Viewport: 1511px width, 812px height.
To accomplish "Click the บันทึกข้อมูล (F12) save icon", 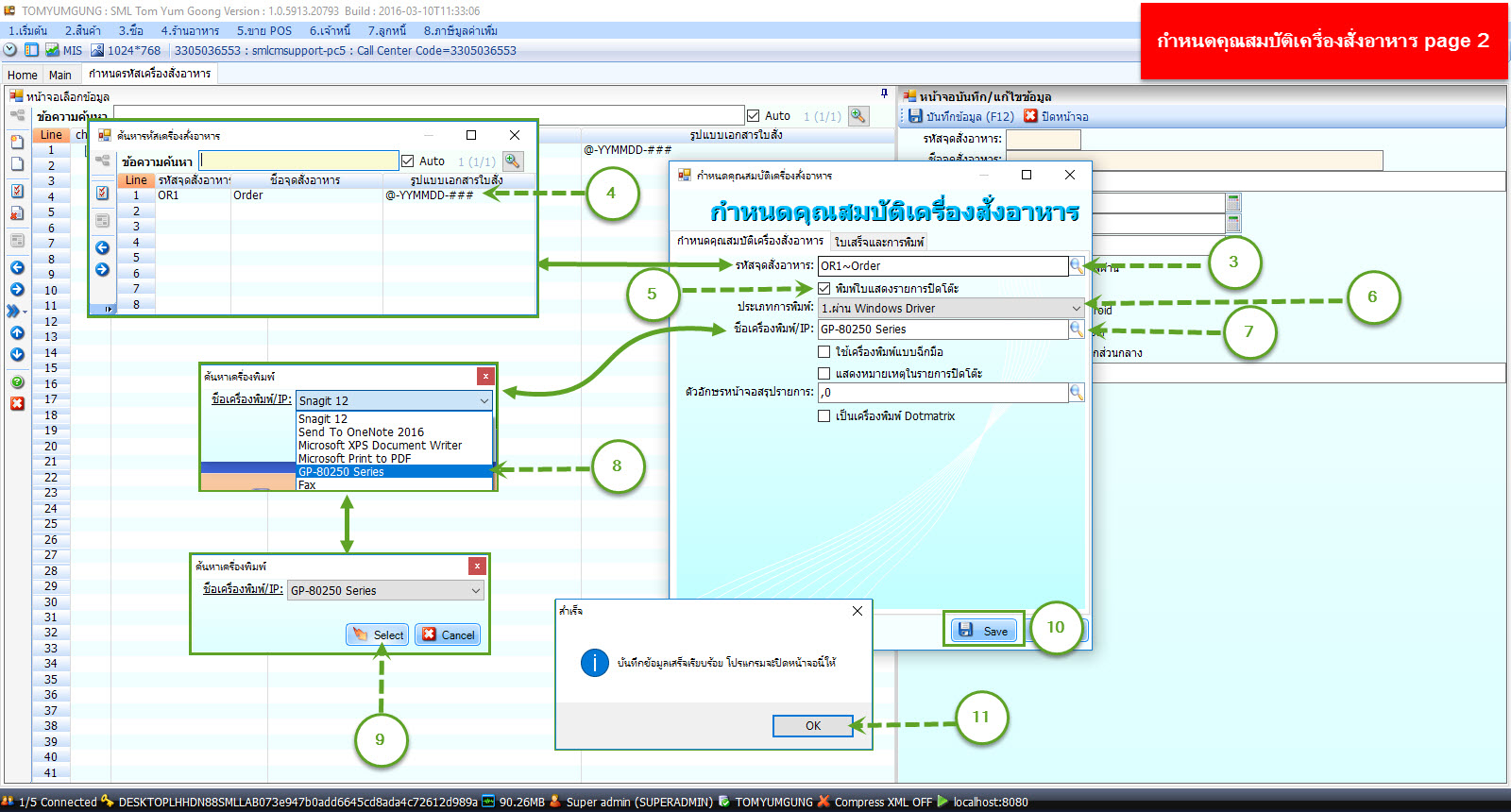I will pos(915,116).
